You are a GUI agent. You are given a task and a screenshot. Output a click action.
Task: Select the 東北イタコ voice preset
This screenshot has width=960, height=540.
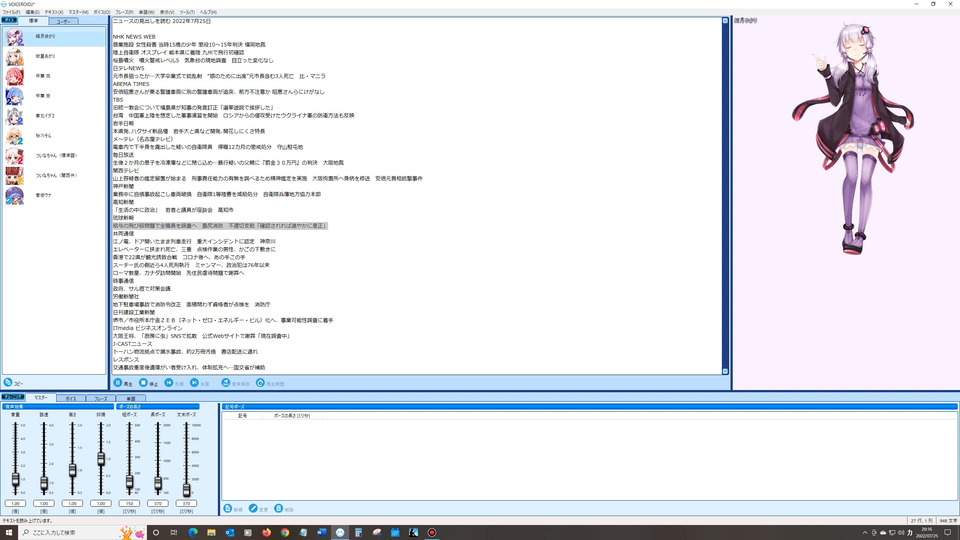54,116
